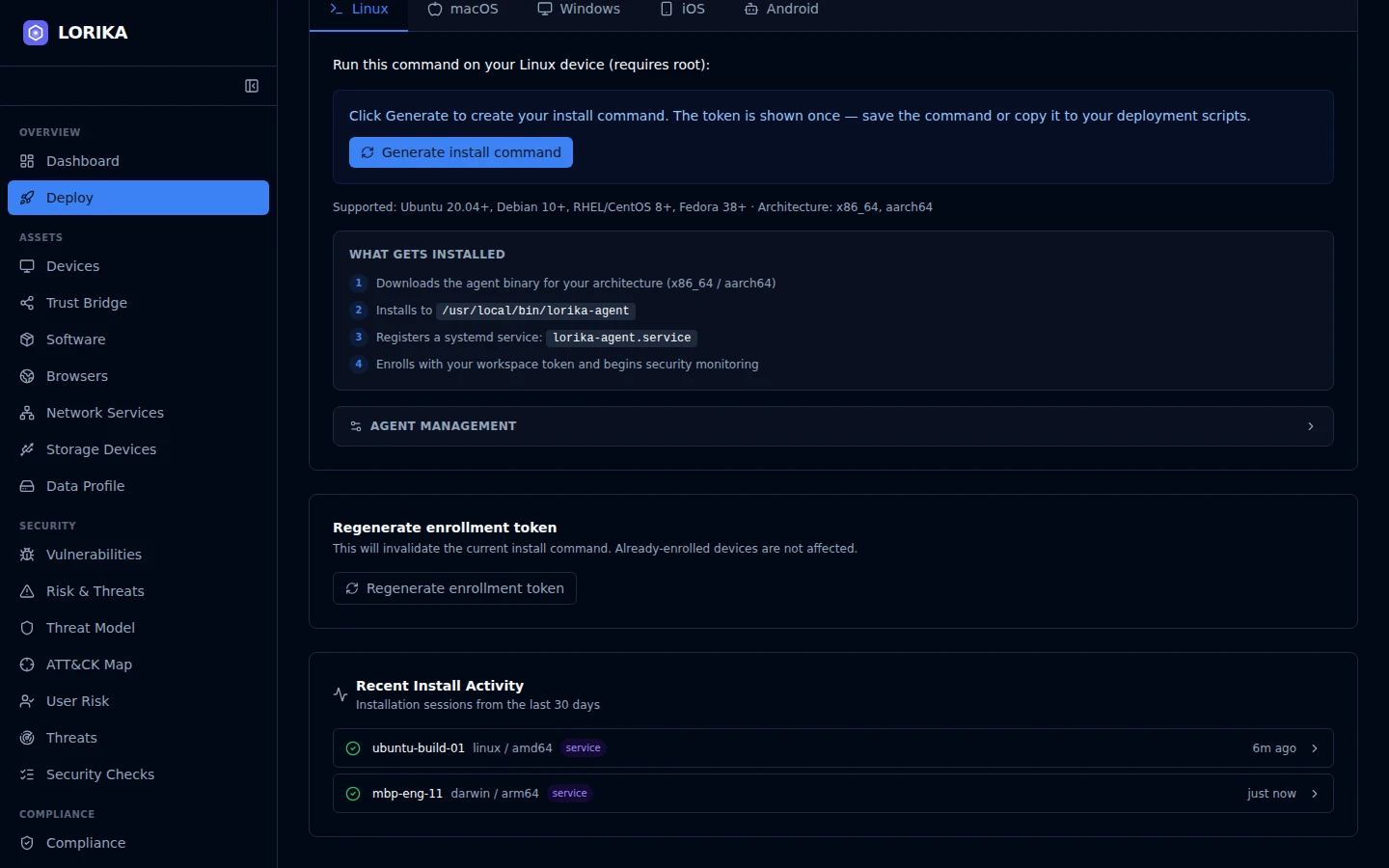The width and height of the screenshot is (1389, 868).
Task: Click the Dashboard grid icon
Action: click(x=27, y=161)
